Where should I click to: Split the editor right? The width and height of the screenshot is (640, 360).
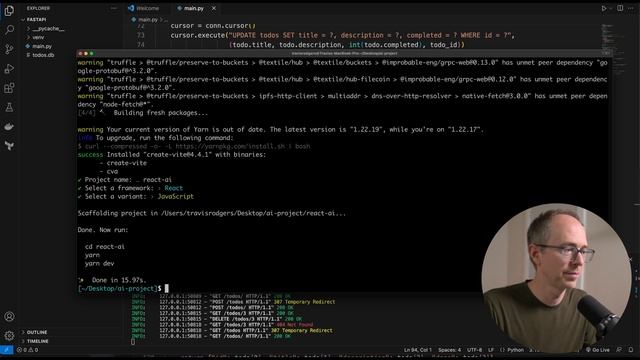(x=620, y=8)
